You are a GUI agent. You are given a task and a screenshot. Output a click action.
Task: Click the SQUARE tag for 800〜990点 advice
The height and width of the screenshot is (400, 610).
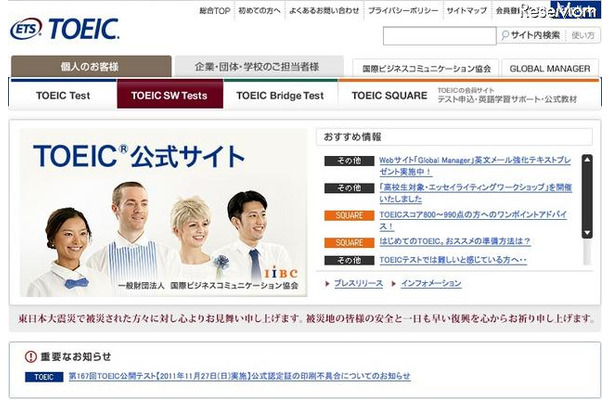(x=349, y=216)
